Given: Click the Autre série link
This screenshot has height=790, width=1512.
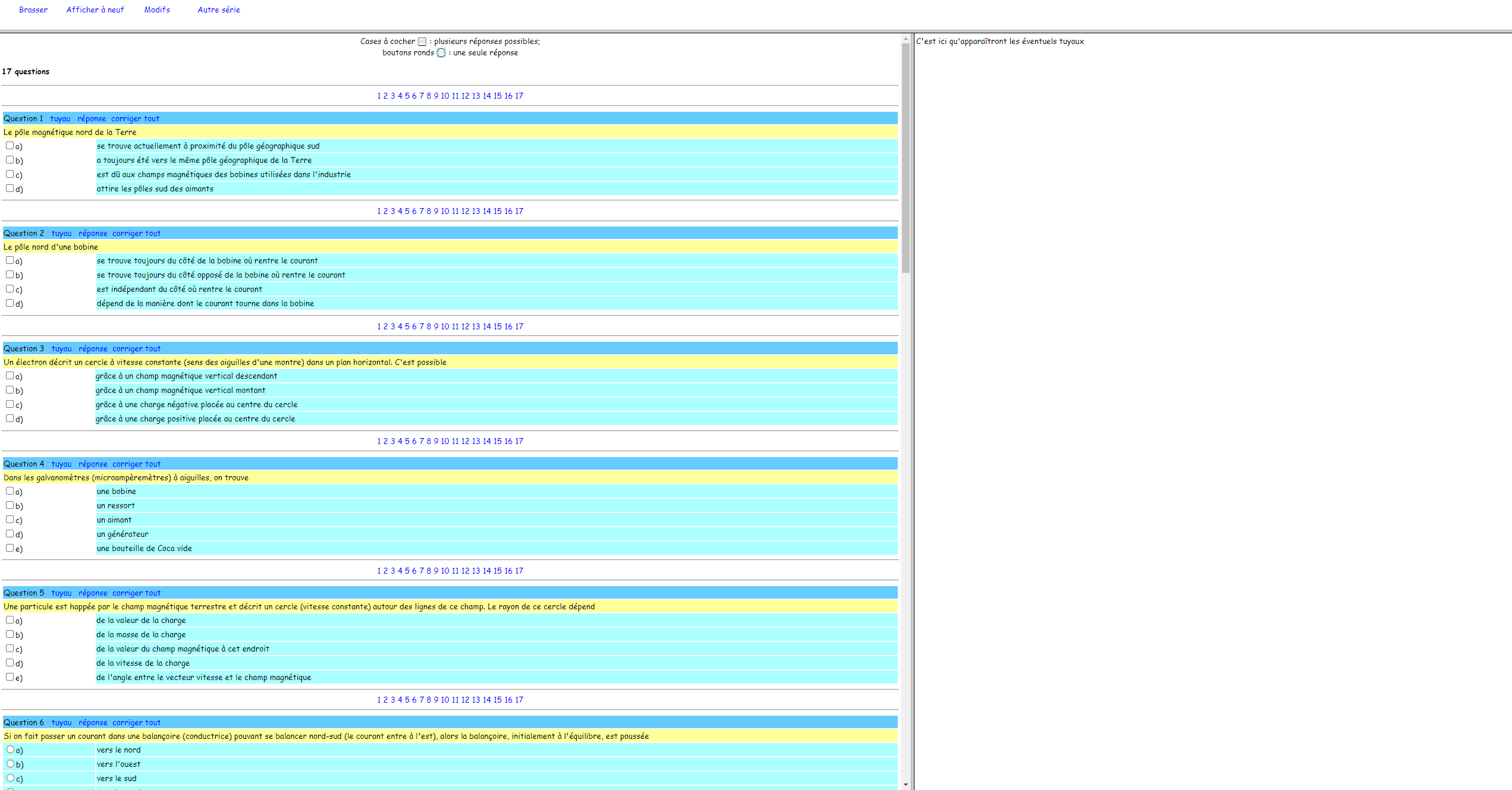Looking at the screenshot, I should coord(219,10).
